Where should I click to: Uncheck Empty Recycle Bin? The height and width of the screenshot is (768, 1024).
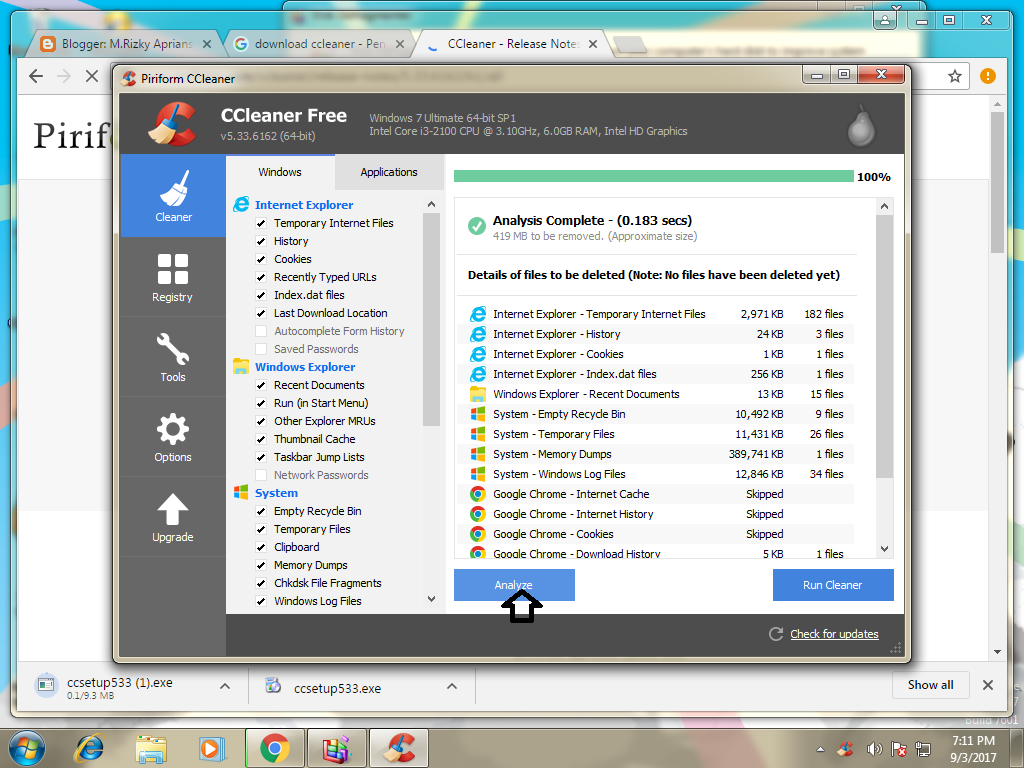pyautogui.click(x=261, y=511)
